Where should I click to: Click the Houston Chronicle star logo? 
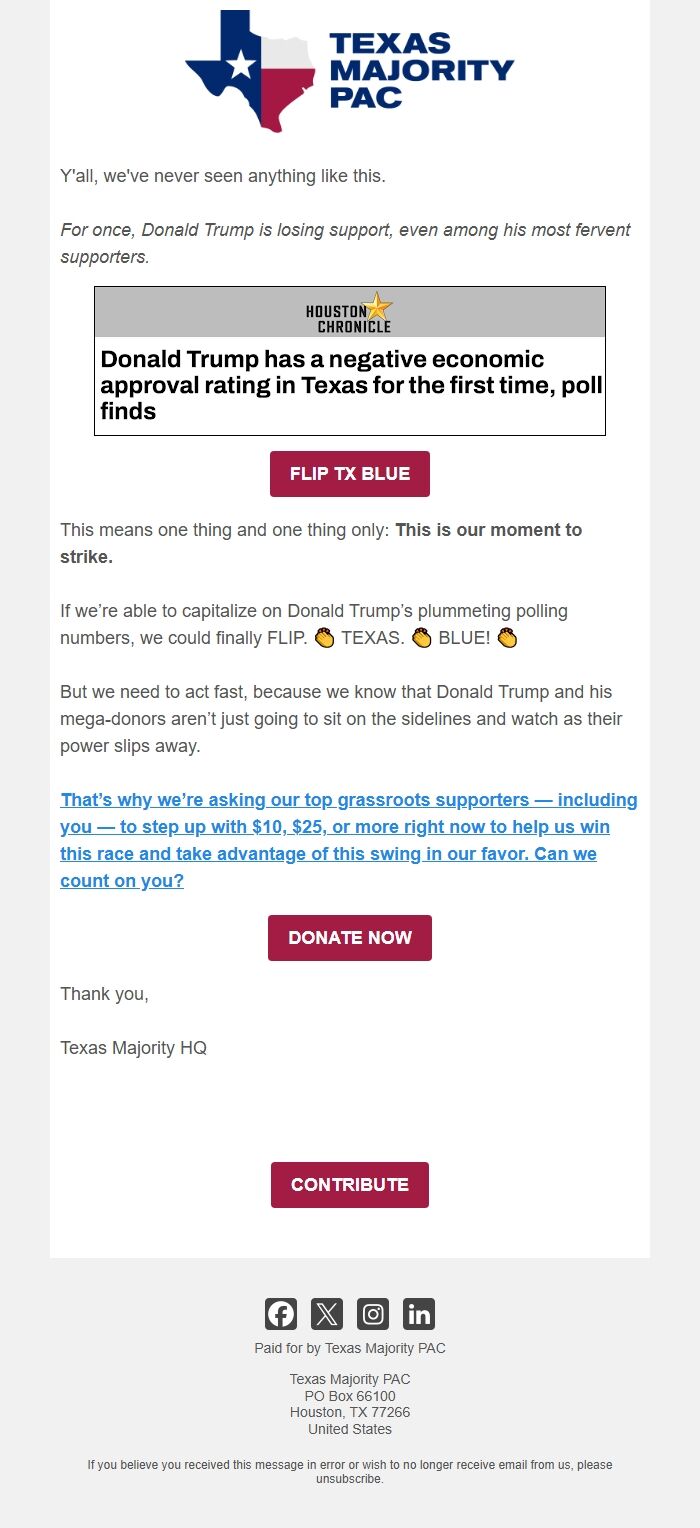(376, 308)
